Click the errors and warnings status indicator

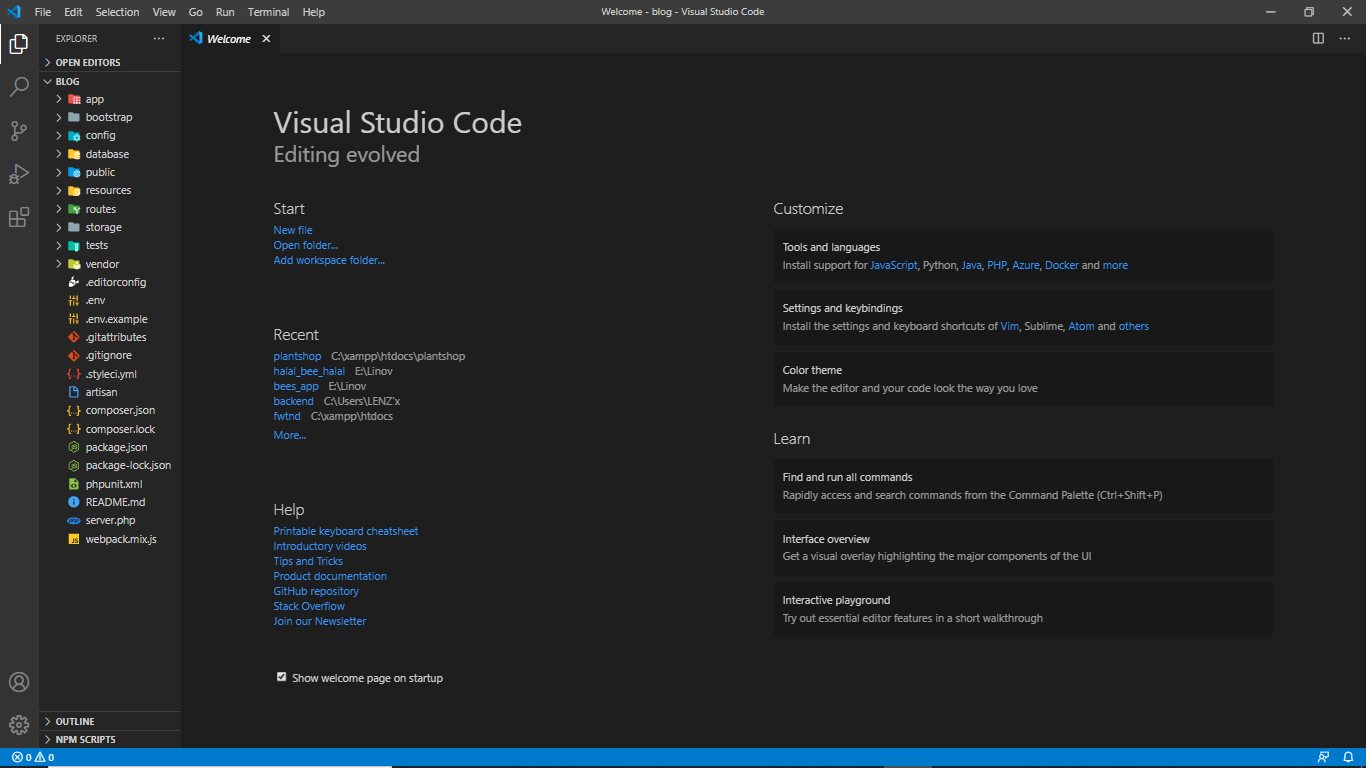tap(33, 757)
